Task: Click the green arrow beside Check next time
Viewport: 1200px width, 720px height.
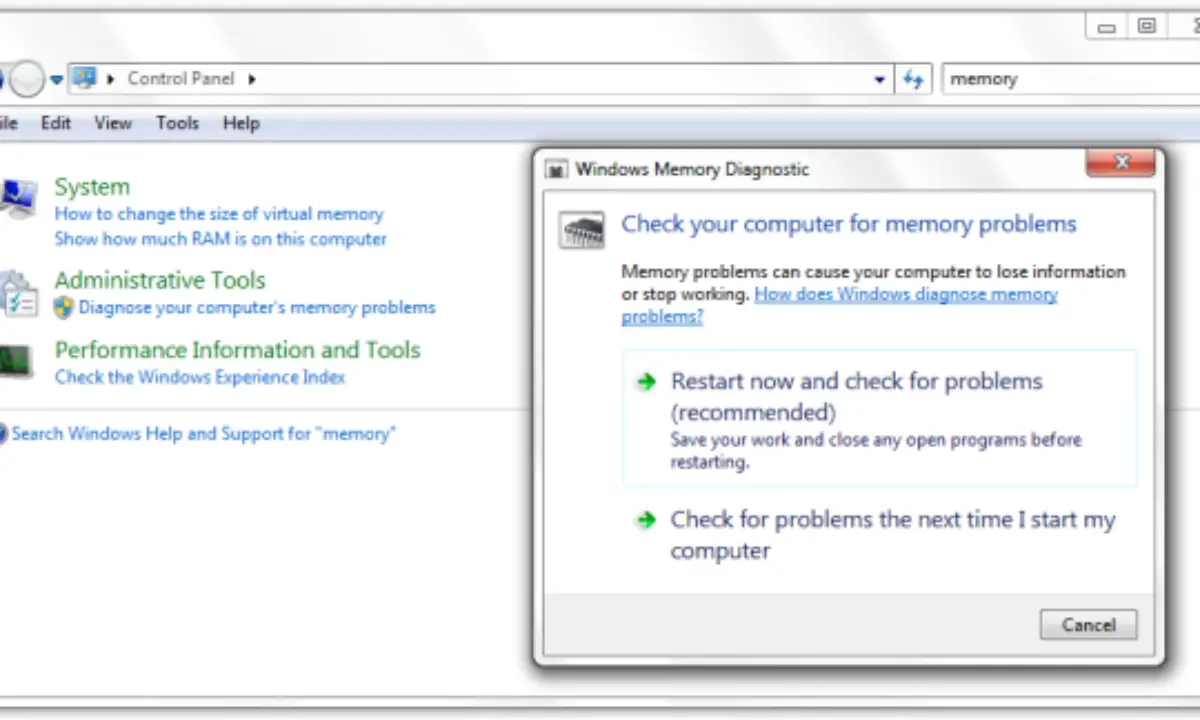Action: pyautogui.click(x=647, y=520)
